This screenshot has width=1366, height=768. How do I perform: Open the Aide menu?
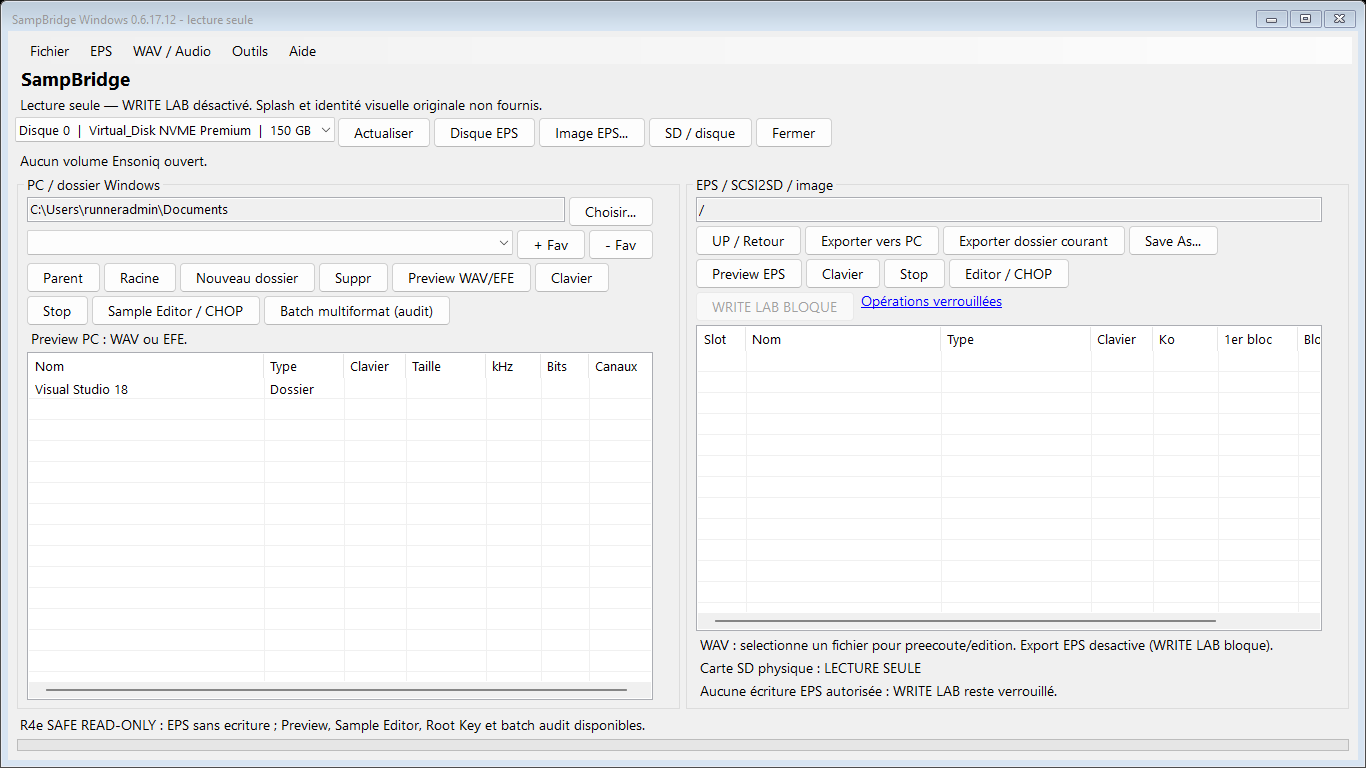(x=302, y=51)
